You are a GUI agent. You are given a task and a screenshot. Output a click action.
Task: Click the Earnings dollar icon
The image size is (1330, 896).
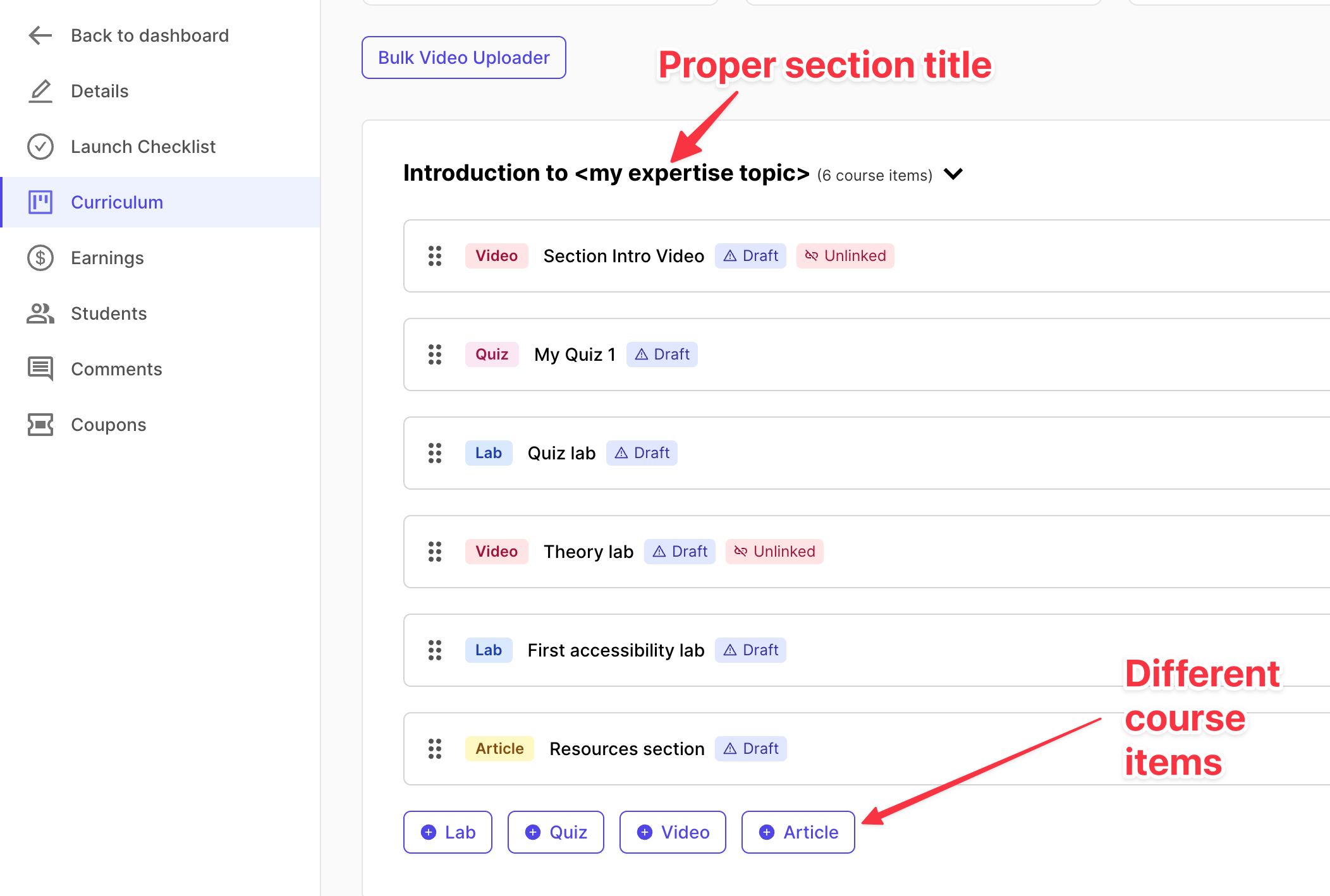(40, 258)
